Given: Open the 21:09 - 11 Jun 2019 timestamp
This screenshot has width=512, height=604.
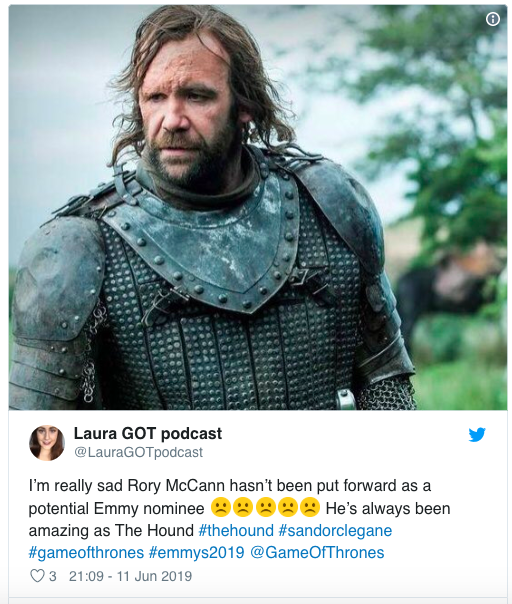Looking at the screenshot, I should point(130,576).
